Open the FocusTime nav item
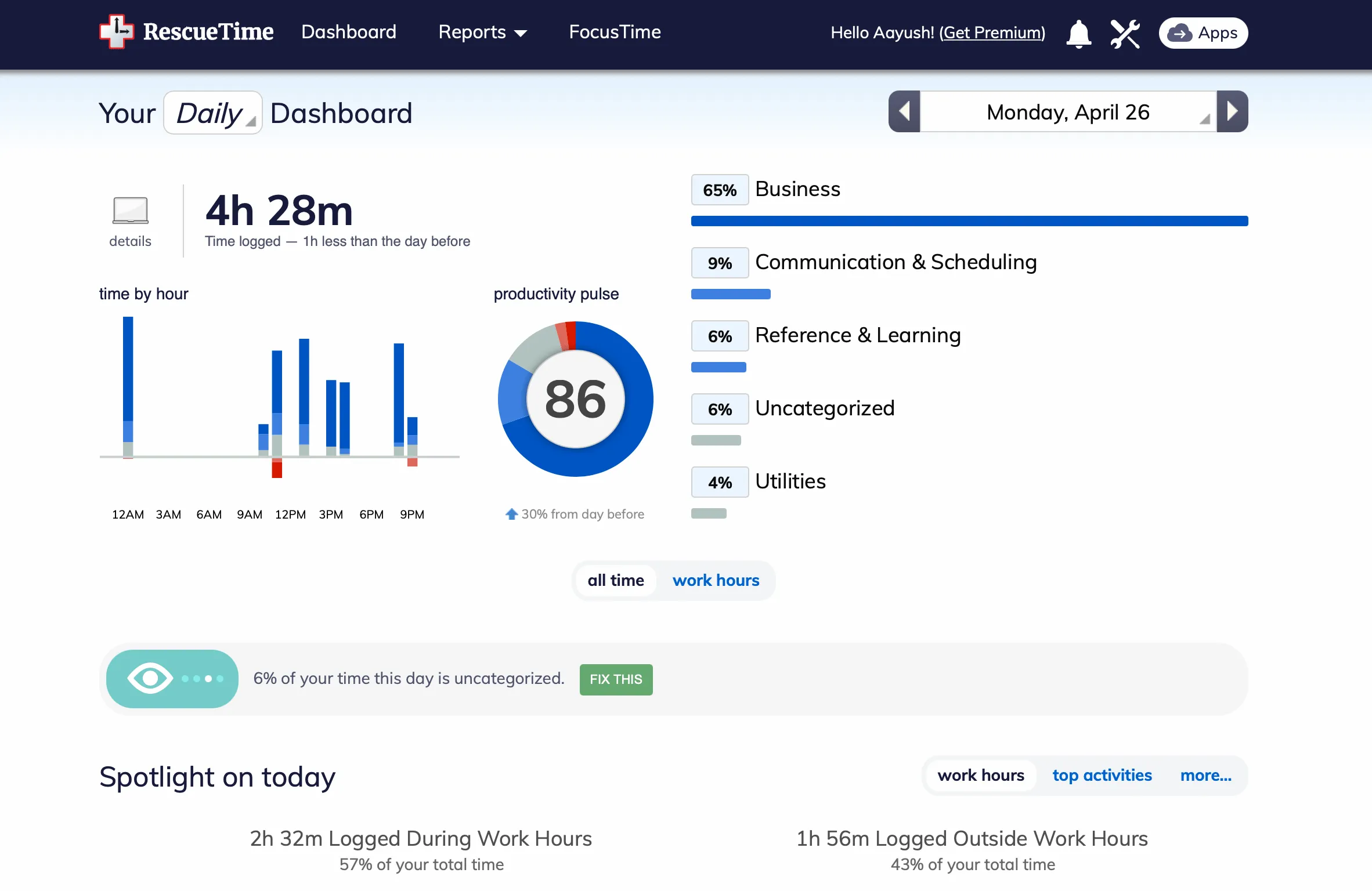This screenshot has height=891, width=1372. pos(615,31)
